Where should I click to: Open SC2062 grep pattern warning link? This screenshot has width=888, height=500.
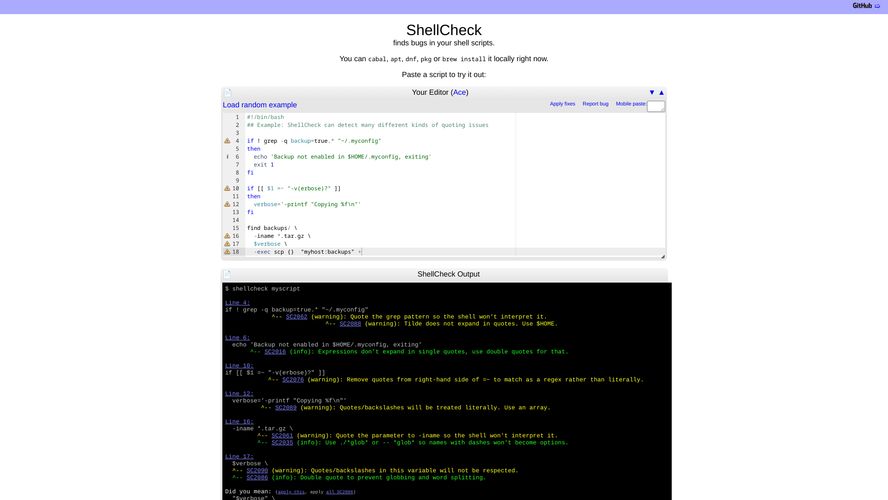tap(296, 317)
